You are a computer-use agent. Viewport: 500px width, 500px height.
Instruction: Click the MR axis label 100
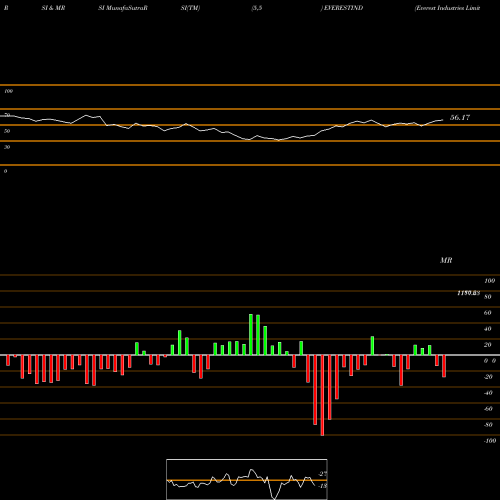[490, 281]
